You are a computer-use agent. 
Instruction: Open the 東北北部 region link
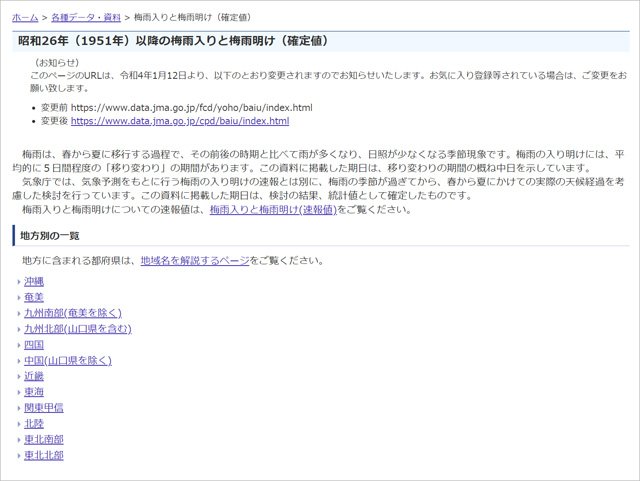pos(44,455)
